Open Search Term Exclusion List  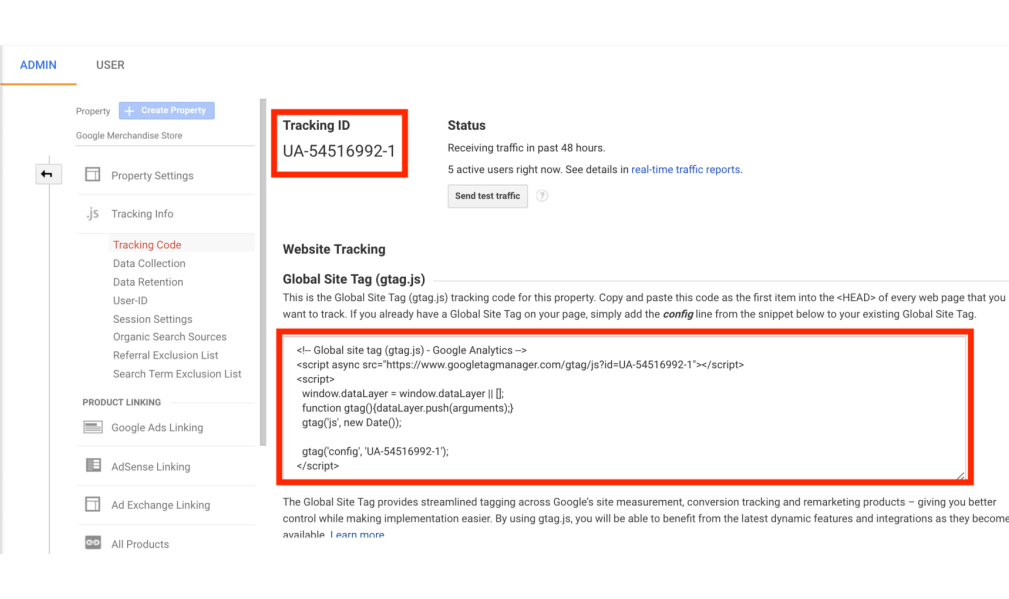point(177,374)
